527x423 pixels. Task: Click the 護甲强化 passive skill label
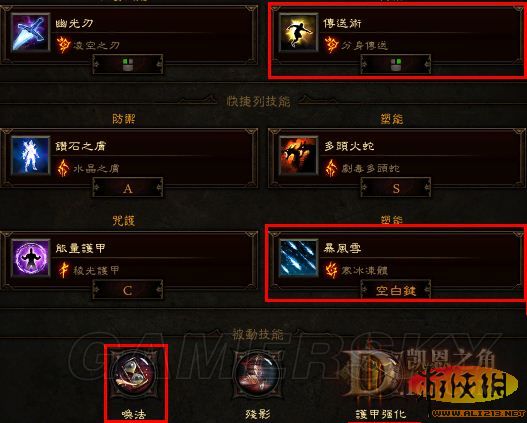tap(381, 414)
